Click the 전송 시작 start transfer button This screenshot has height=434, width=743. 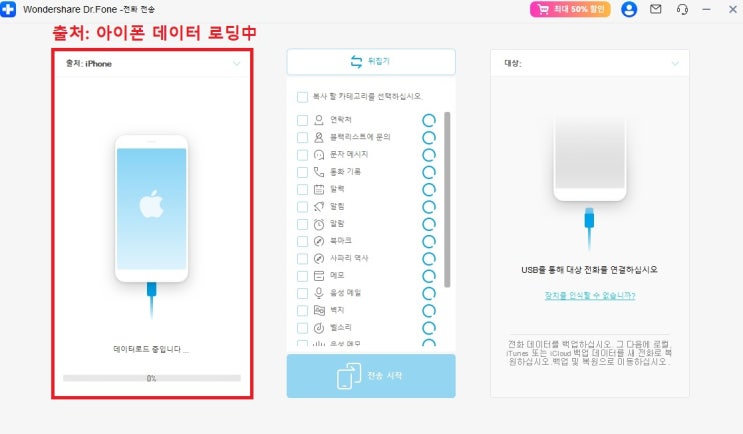point(371,376)
